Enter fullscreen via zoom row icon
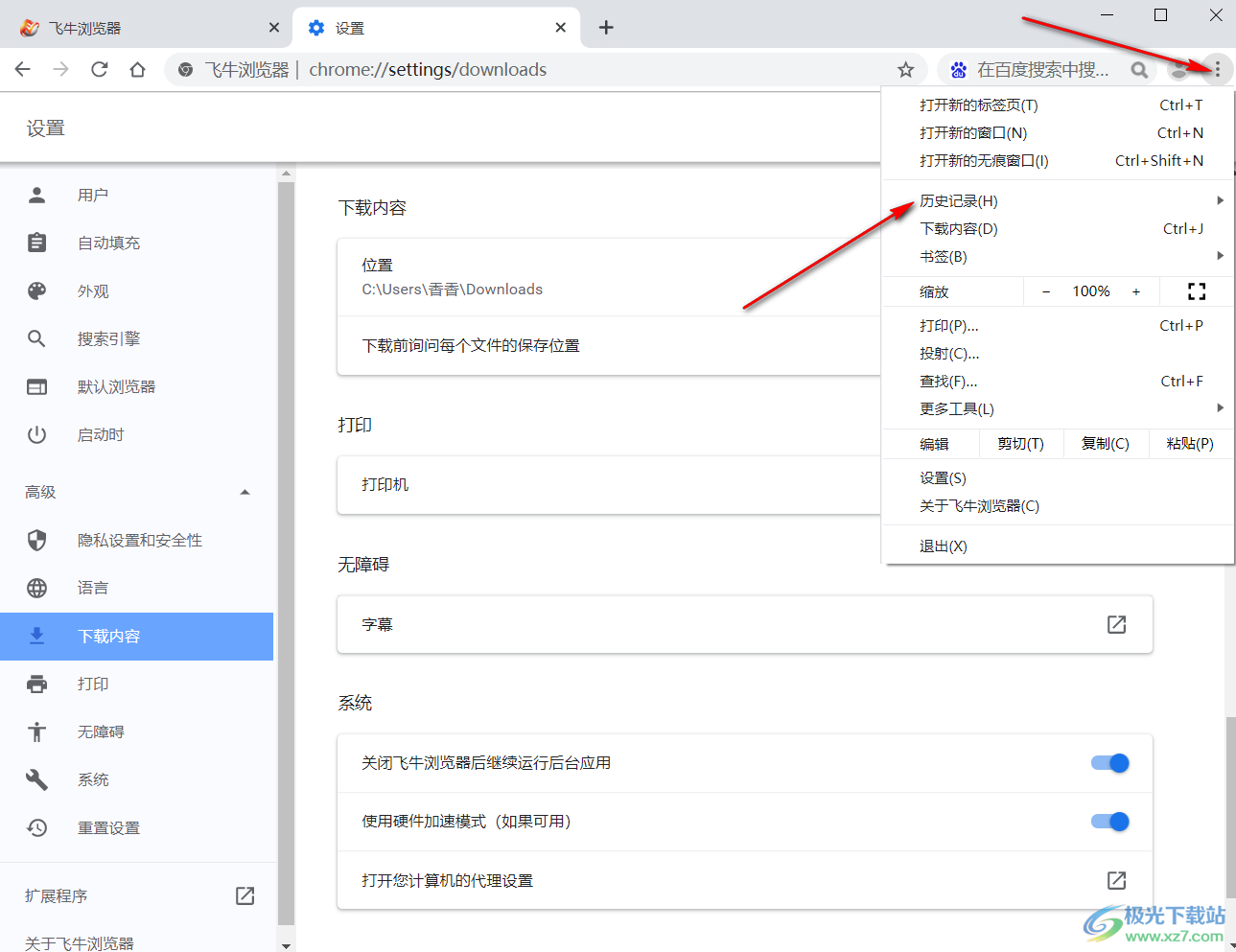 click(1197, 291)
